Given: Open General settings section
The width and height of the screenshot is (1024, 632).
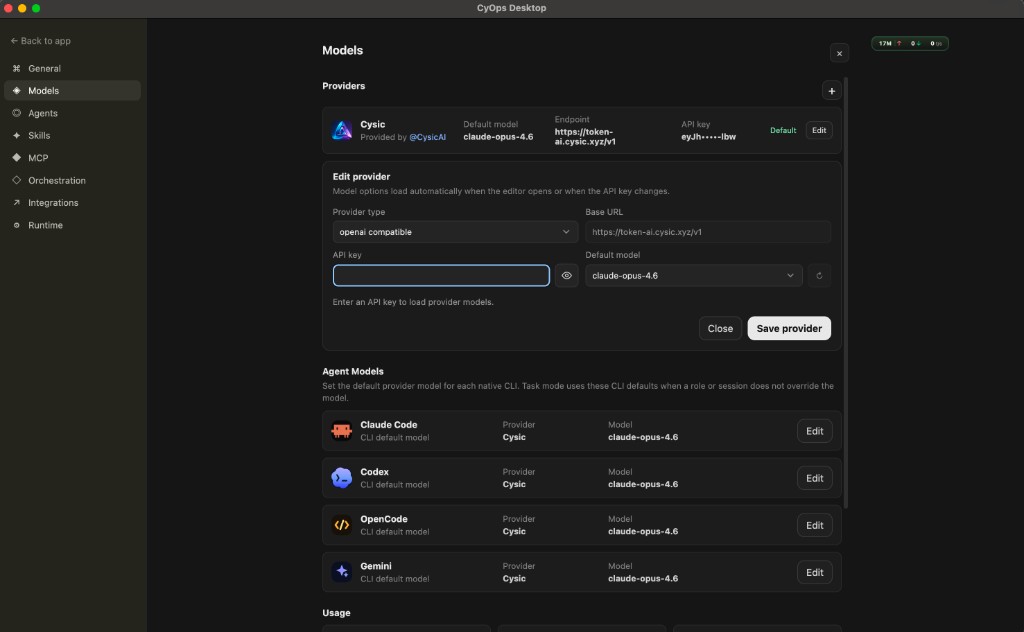Looking at the screenshot, I should pos(72,69).
